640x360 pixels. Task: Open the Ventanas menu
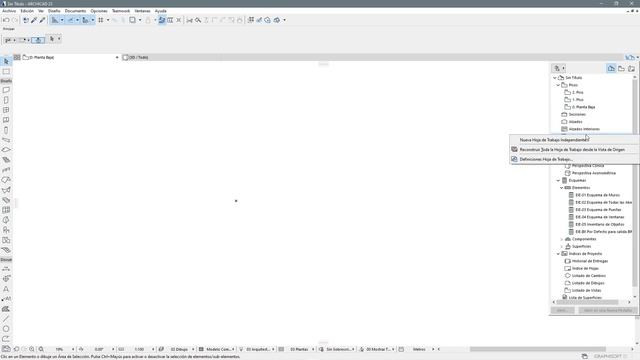point(142,11)
